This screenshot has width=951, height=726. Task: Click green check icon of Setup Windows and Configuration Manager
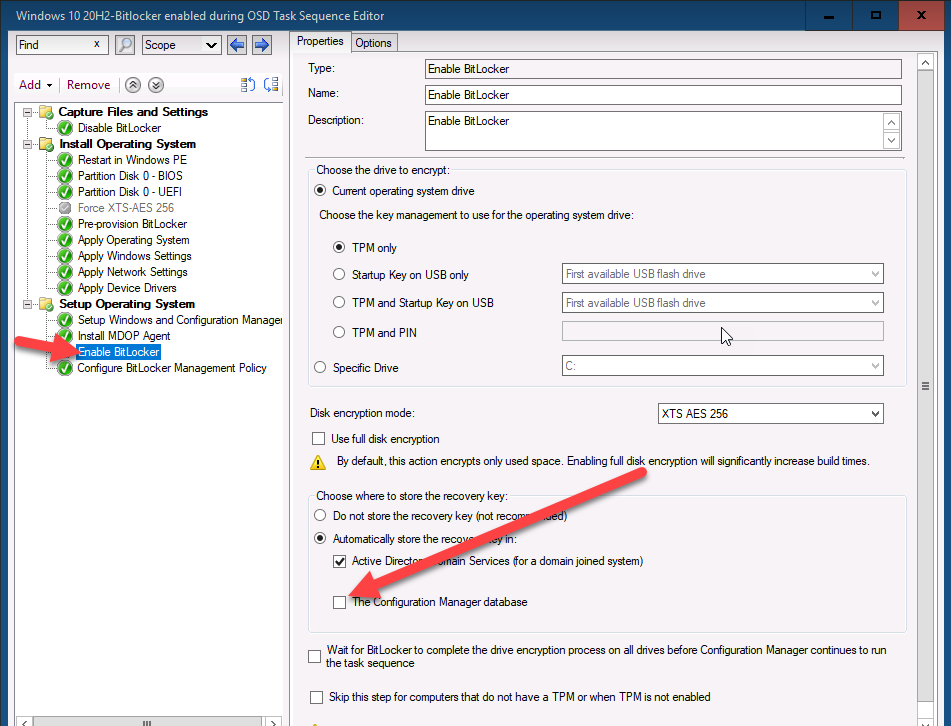click(x=65, y=320)
